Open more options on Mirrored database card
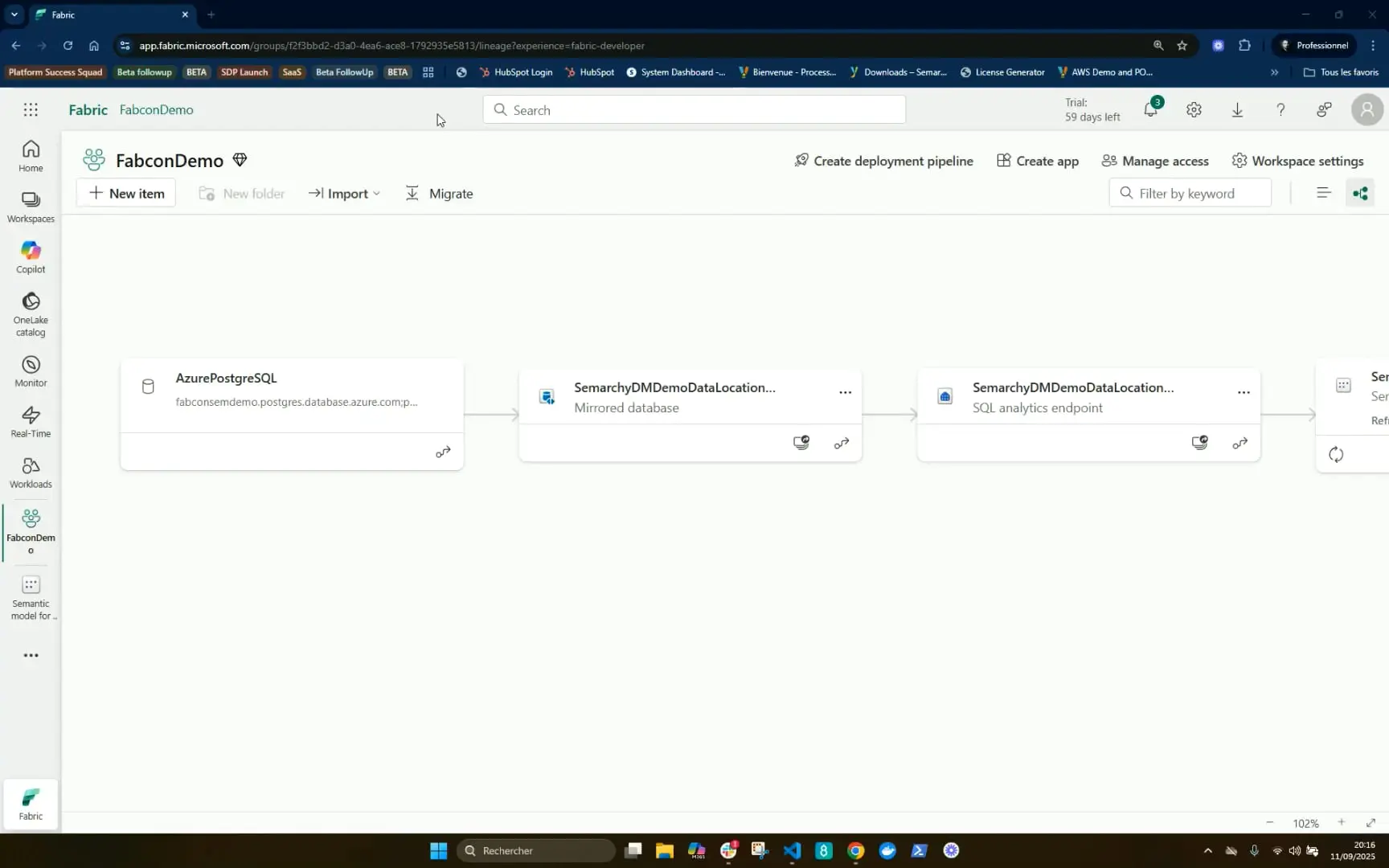 pyautogui.click(x=845, y=392)
